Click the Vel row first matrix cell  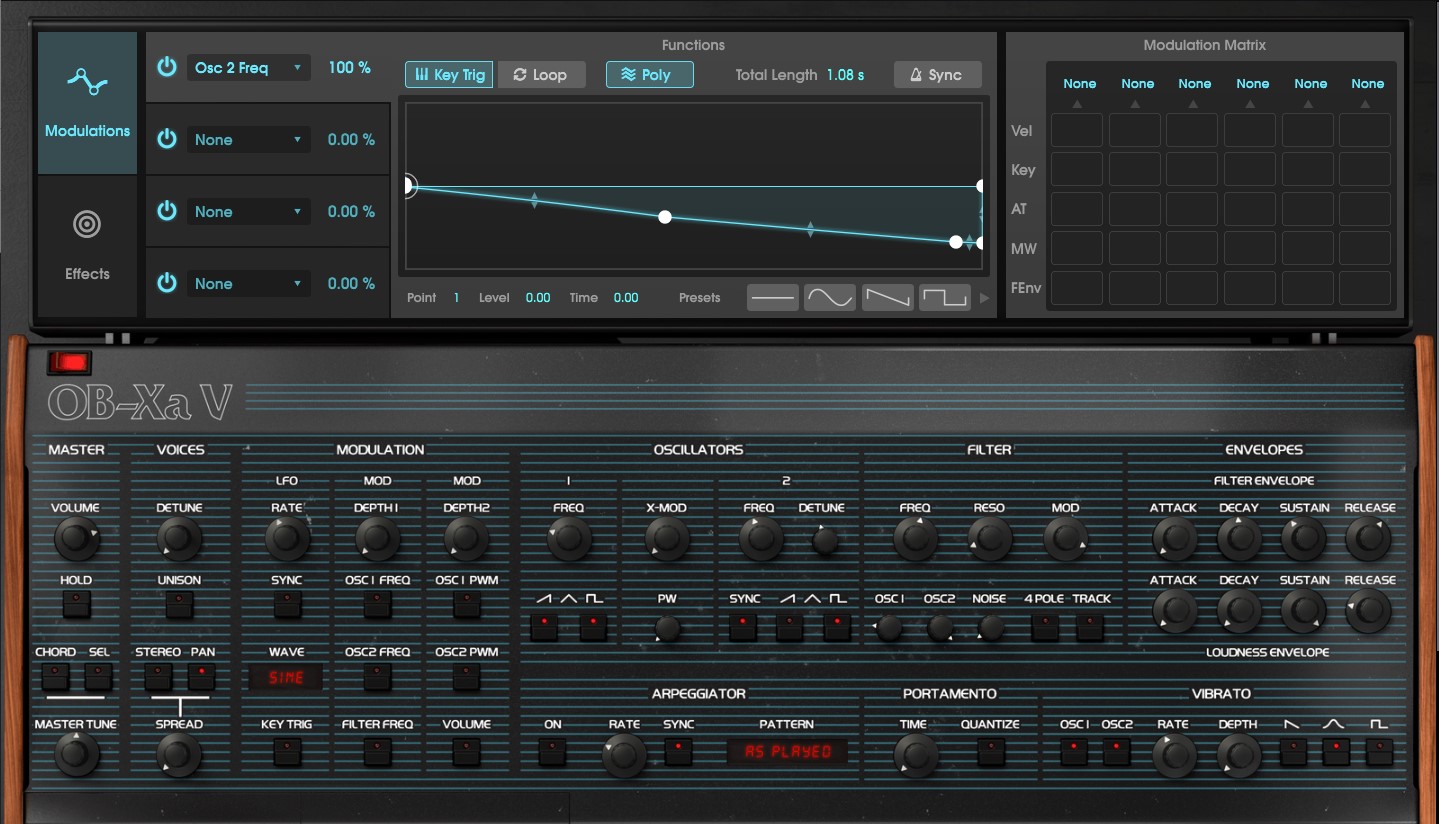(1077, 130)
